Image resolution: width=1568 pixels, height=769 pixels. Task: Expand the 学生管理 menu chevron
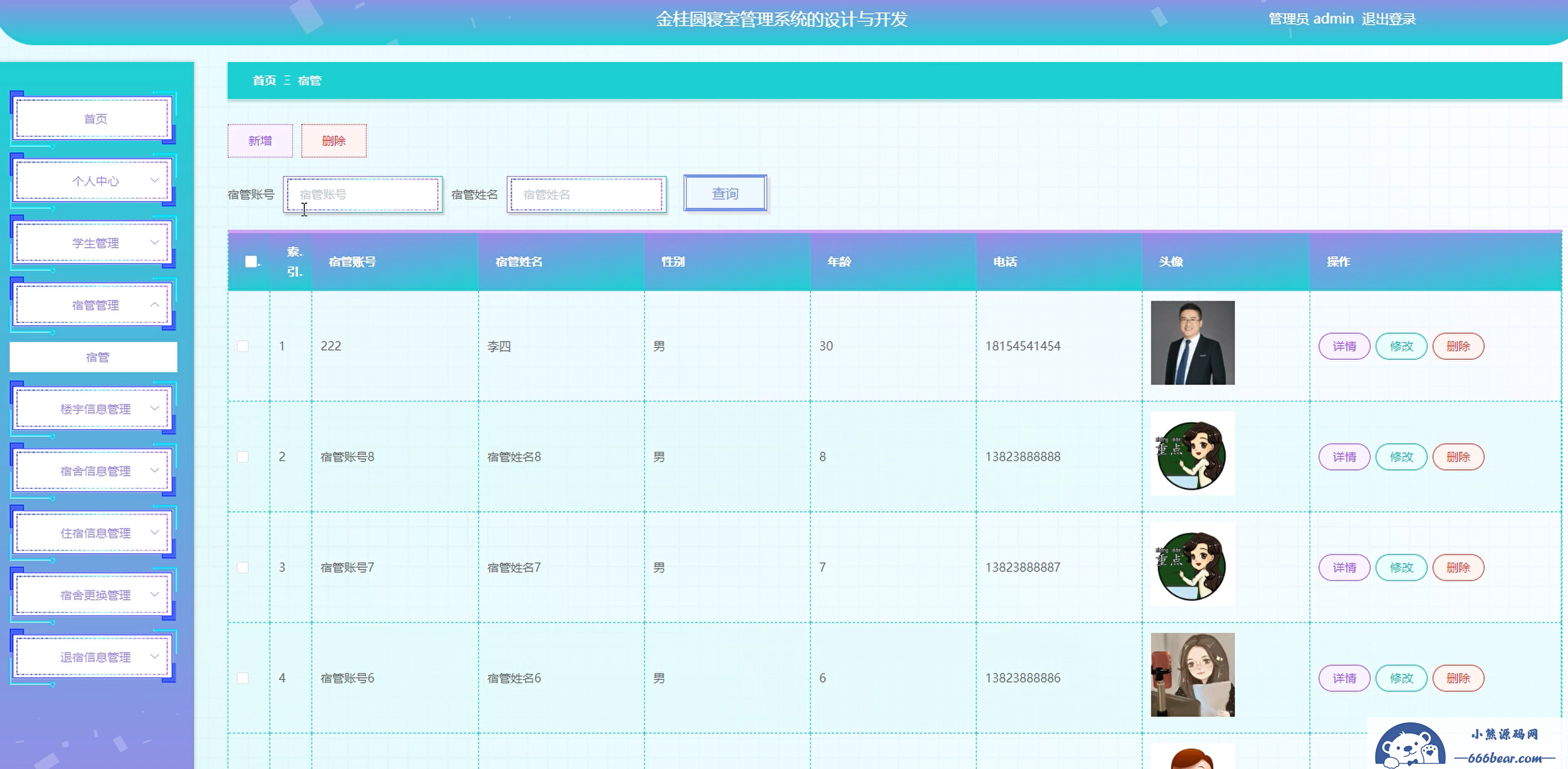155,242
